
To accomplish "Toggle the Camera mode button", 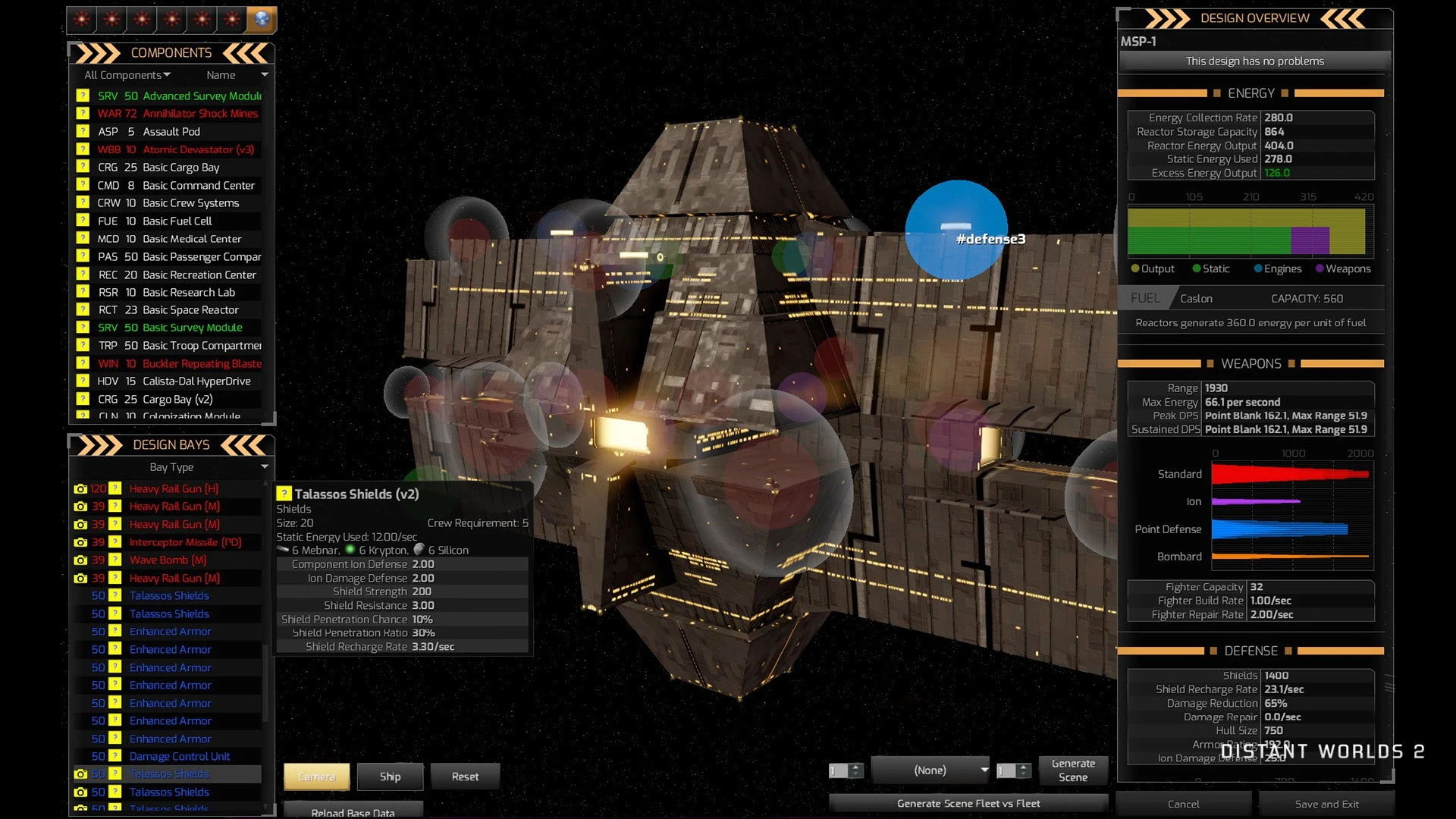I will pyautogui.click(x=316, y=777).
